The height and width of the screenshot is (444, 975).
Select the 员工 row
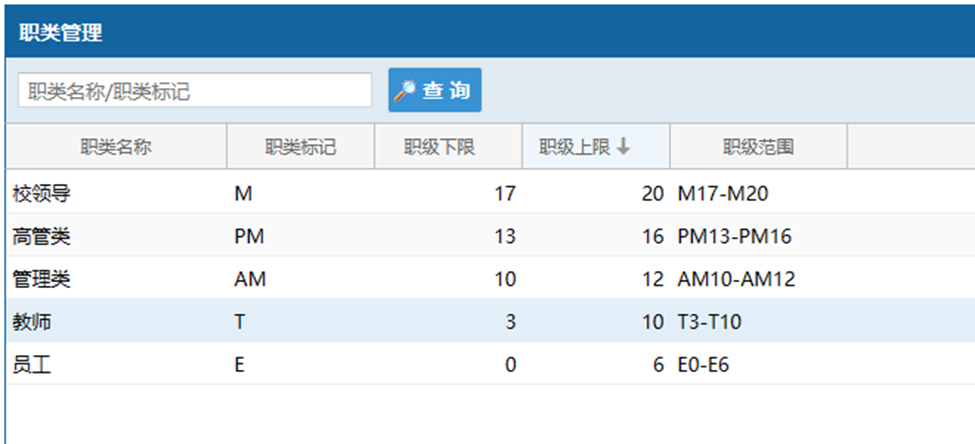pyautogui.click(x=491, y=364)
